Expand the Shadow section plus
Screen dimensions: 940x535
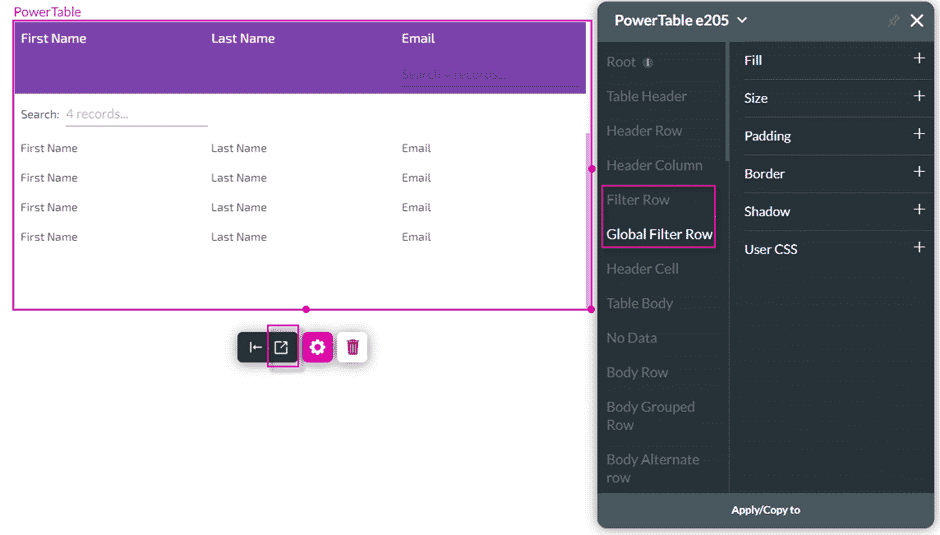pos(919,210)
